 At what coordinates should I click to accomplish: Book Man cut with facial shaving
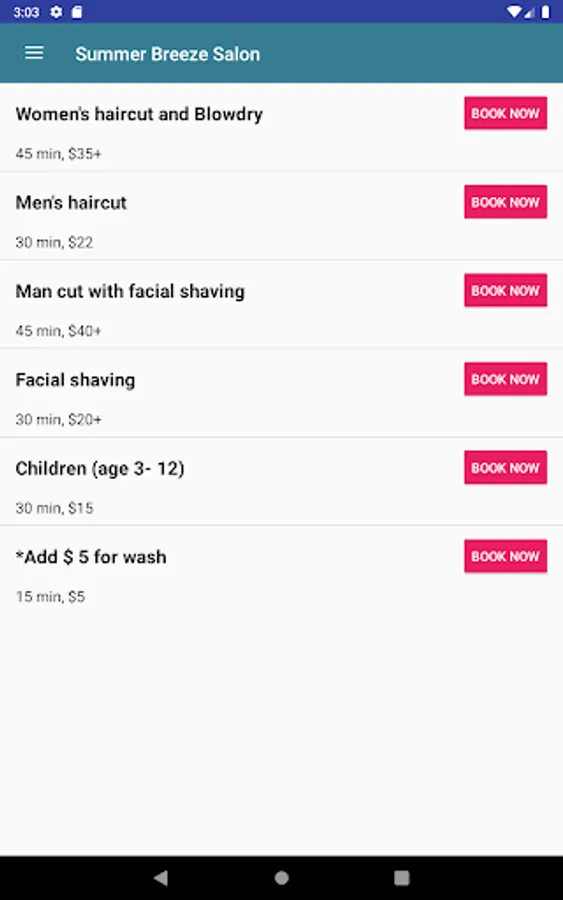click(506, 290)
